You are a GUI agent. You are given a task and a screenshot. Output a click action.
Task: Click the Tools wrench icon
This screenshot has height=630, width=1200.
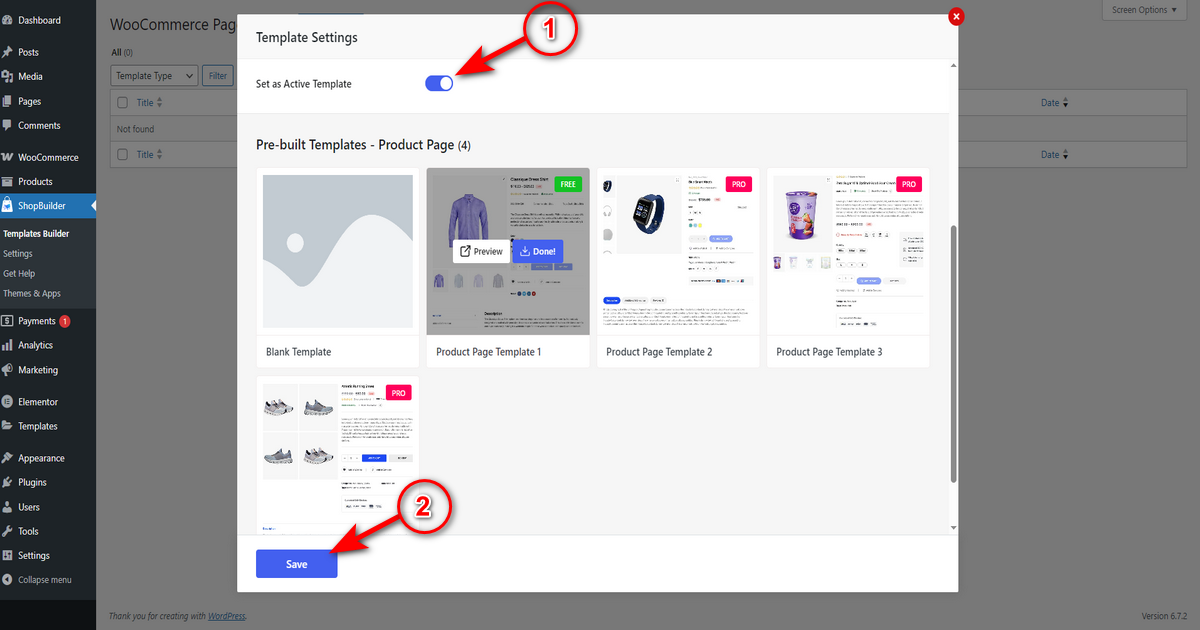8,531
